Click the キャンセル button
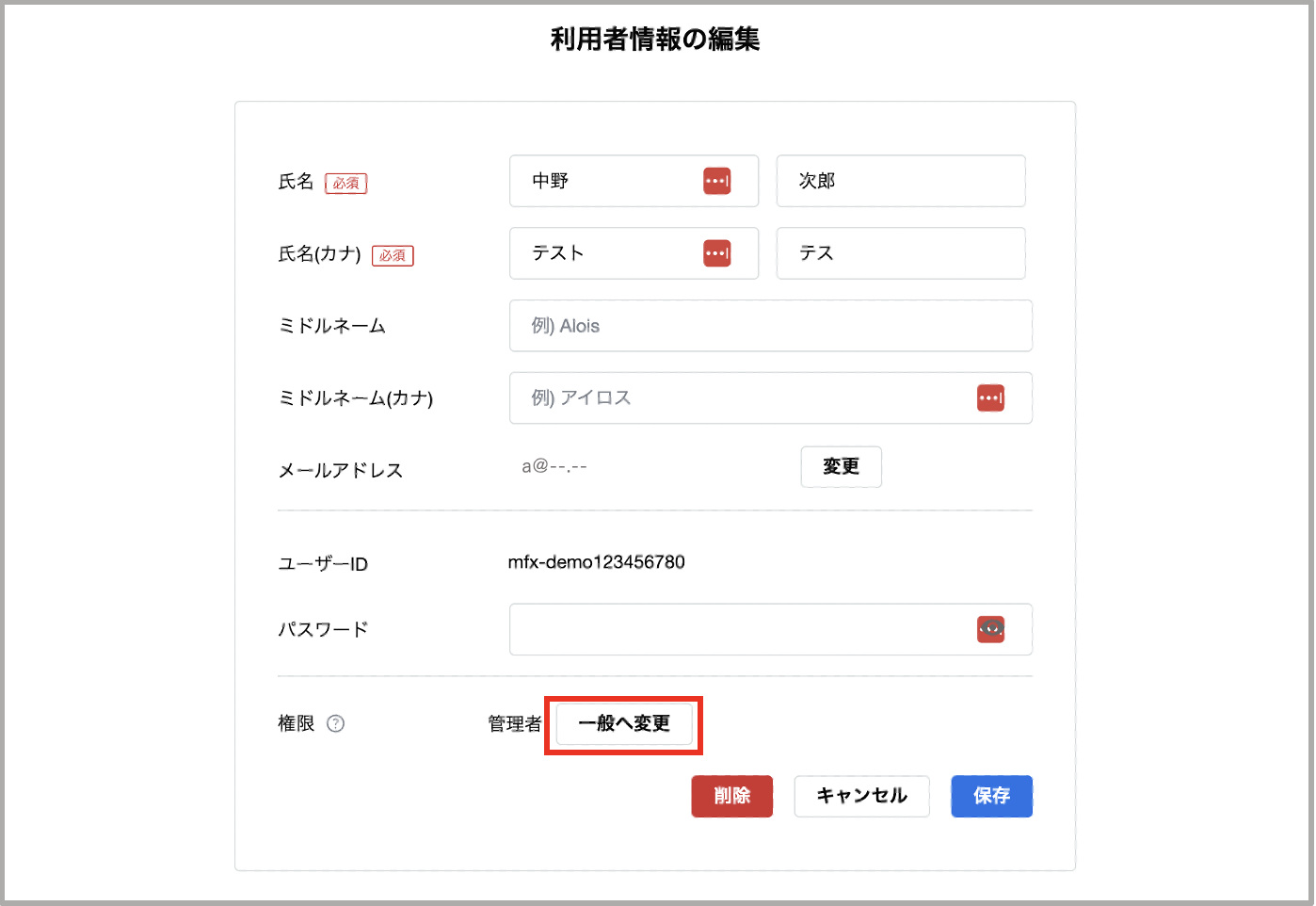Screen dimensions: 1316x906 [x=861, y=796]
